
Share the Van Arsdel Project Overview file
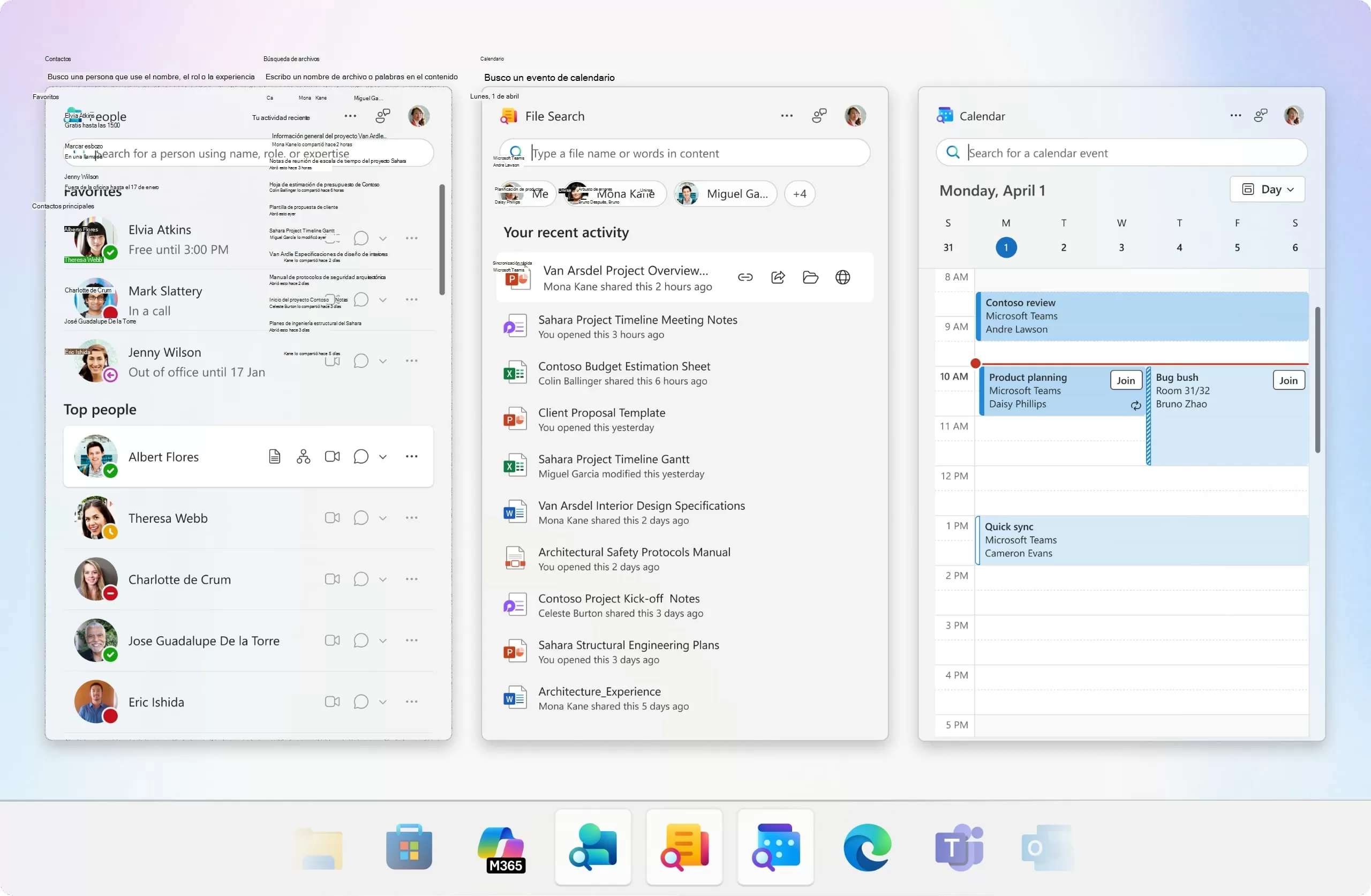click(x=778, y=277)
